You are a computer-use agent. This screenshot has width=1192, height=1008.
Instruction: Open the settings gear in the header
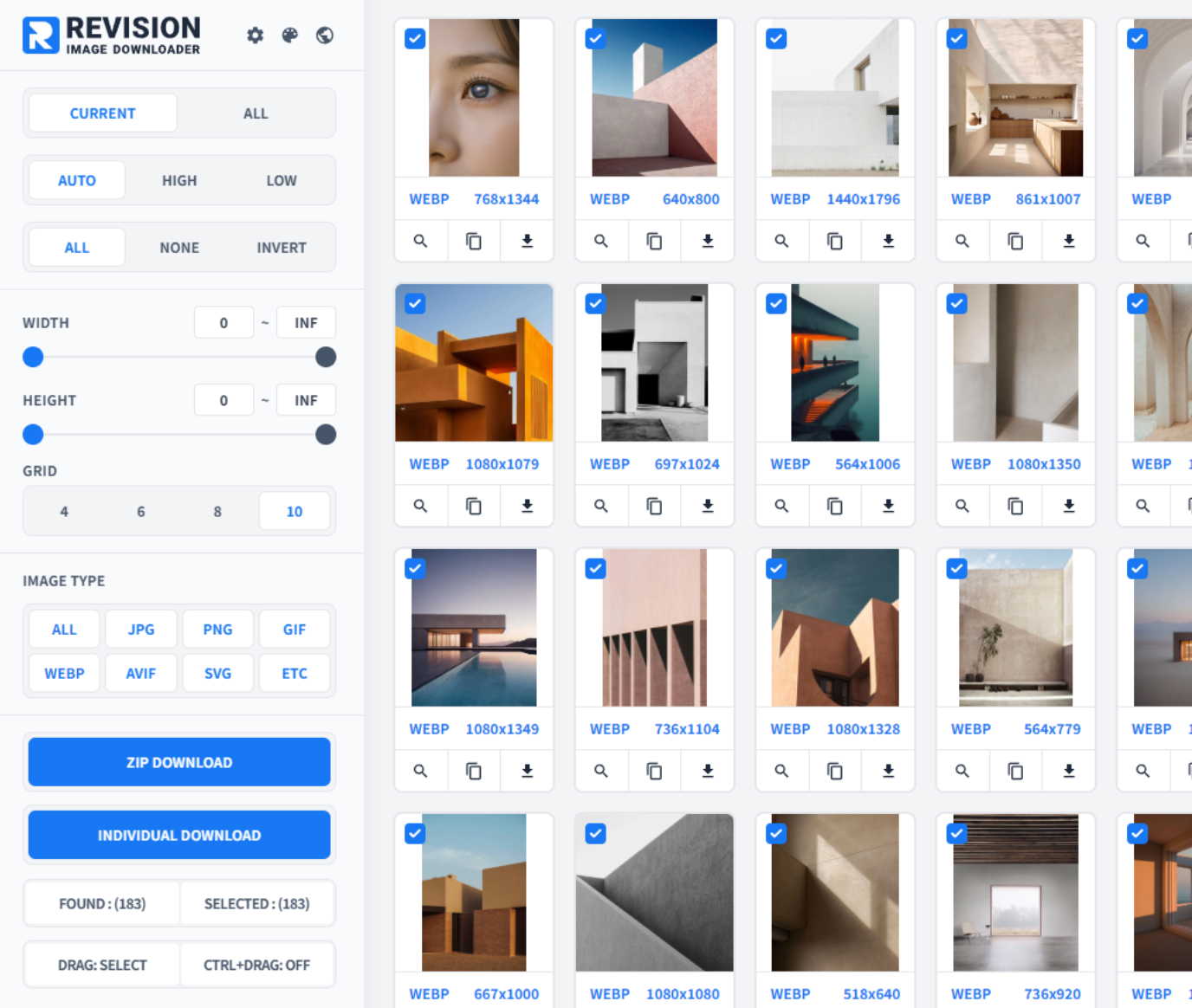pos(255,36)
